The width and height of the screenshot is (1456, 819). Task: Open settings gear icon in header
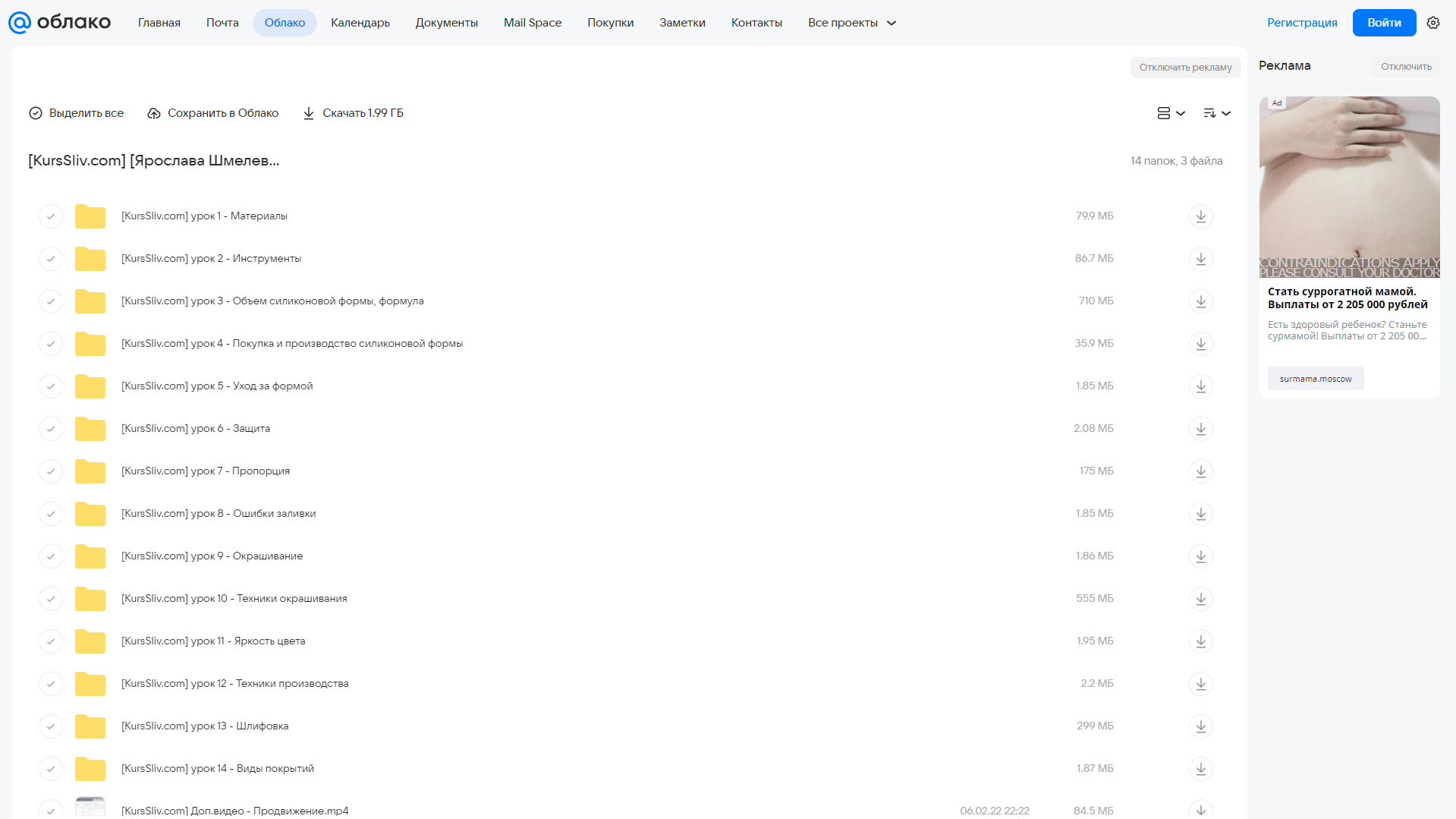click(1433, 23)
